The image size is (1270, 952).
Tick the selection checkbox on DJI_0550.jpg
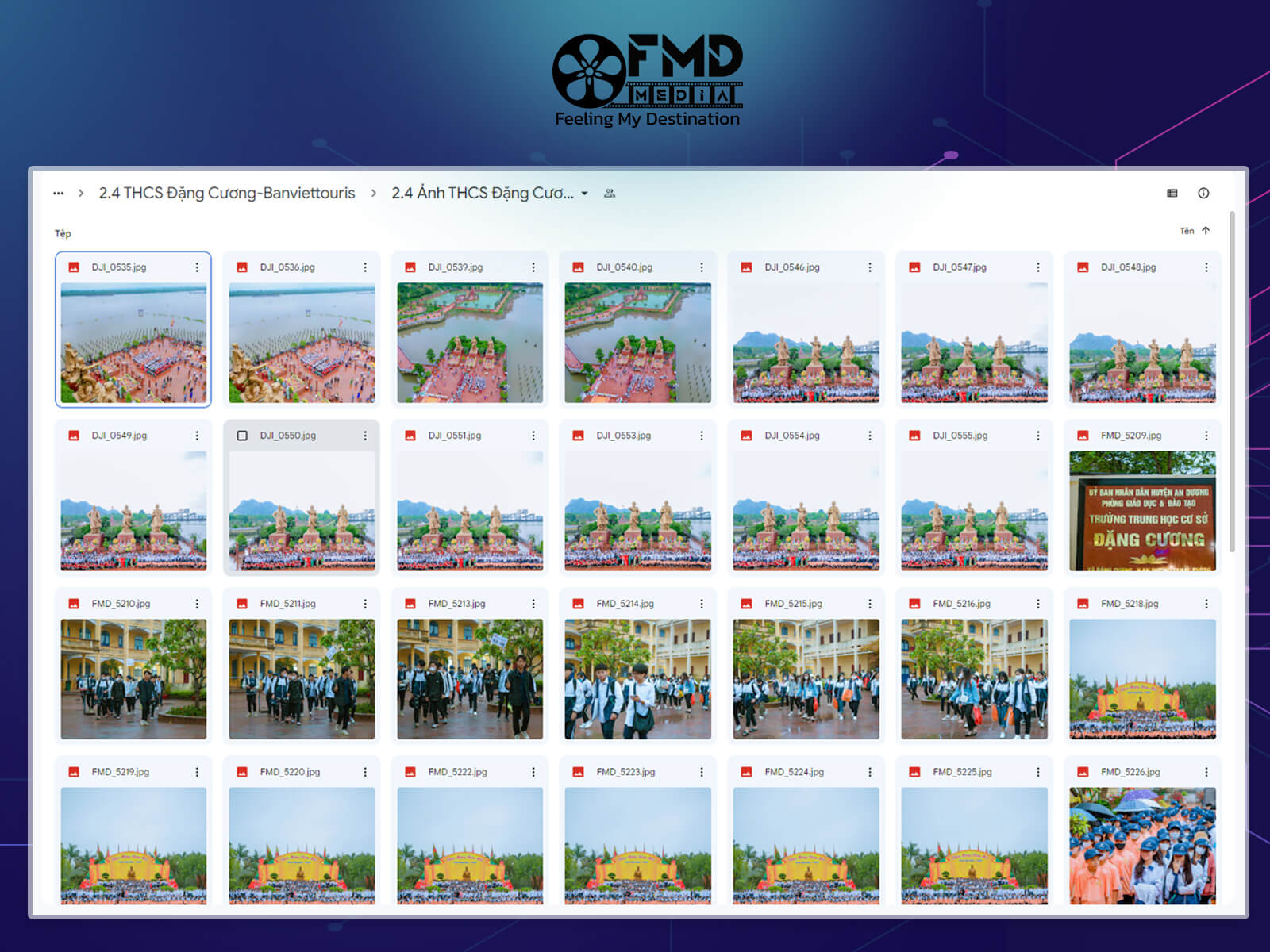(x=243, y=436)
